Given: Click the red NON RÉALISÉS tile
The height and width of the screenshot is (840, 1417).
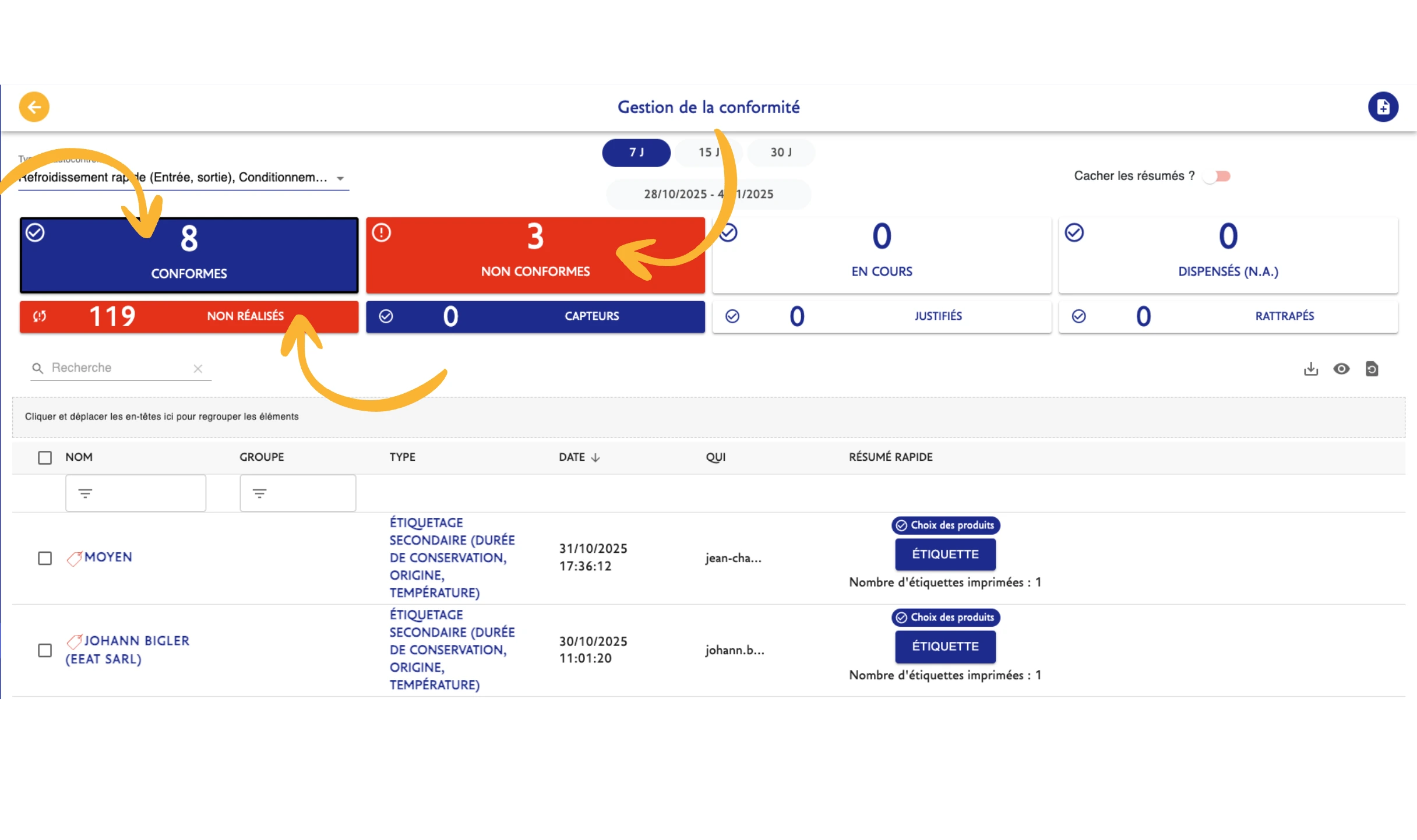Looking at the screenshot, I should coord(189,316).
